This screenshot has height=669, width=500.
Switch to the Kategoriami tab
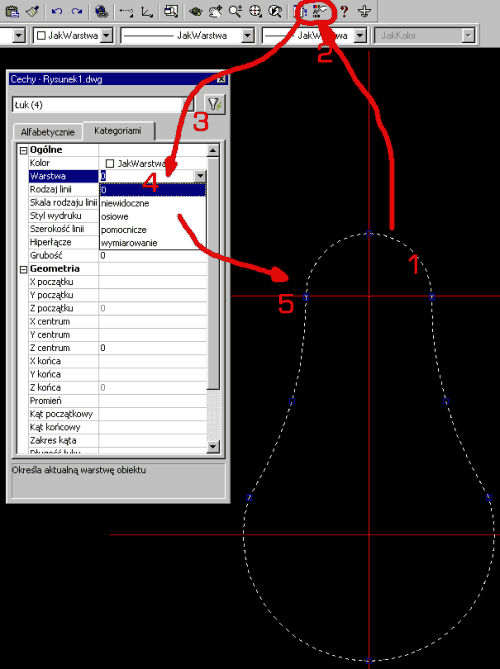tap(118, 131)
